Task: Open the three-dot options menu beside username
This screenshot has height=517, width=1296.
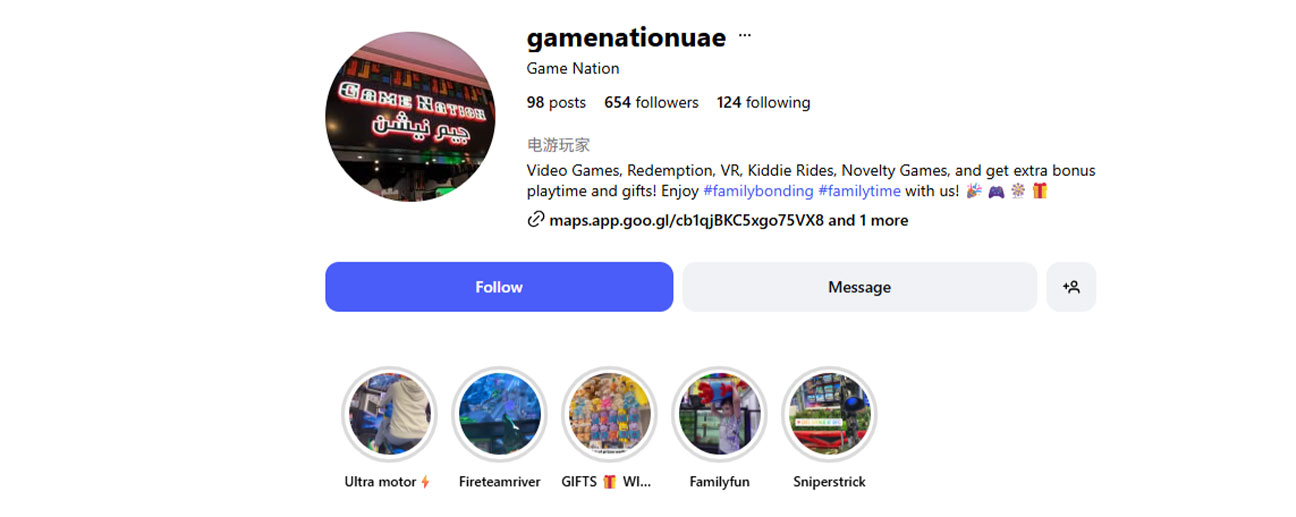Action: [x=744, y=36]
